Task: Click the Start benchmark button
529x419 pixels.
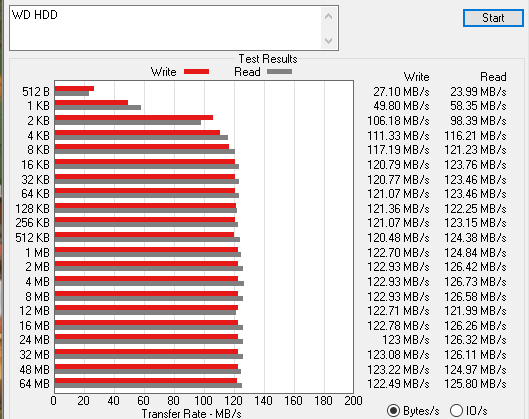Action: tap(493, 18)
